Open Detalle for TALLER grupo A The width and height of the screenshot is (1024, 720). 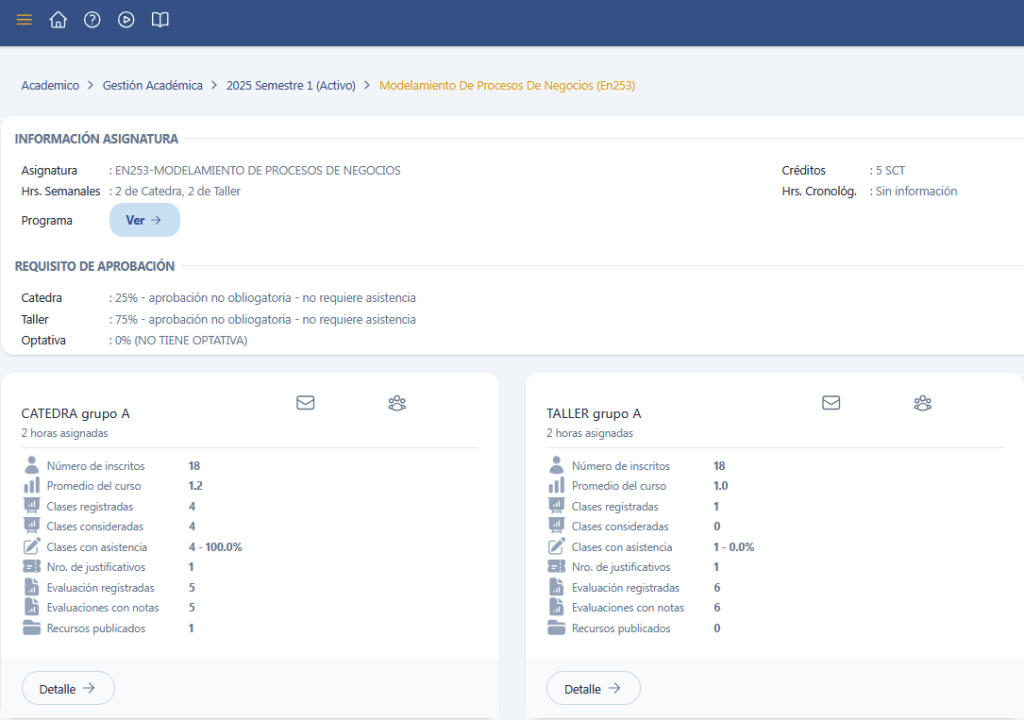tap(593, 688)
